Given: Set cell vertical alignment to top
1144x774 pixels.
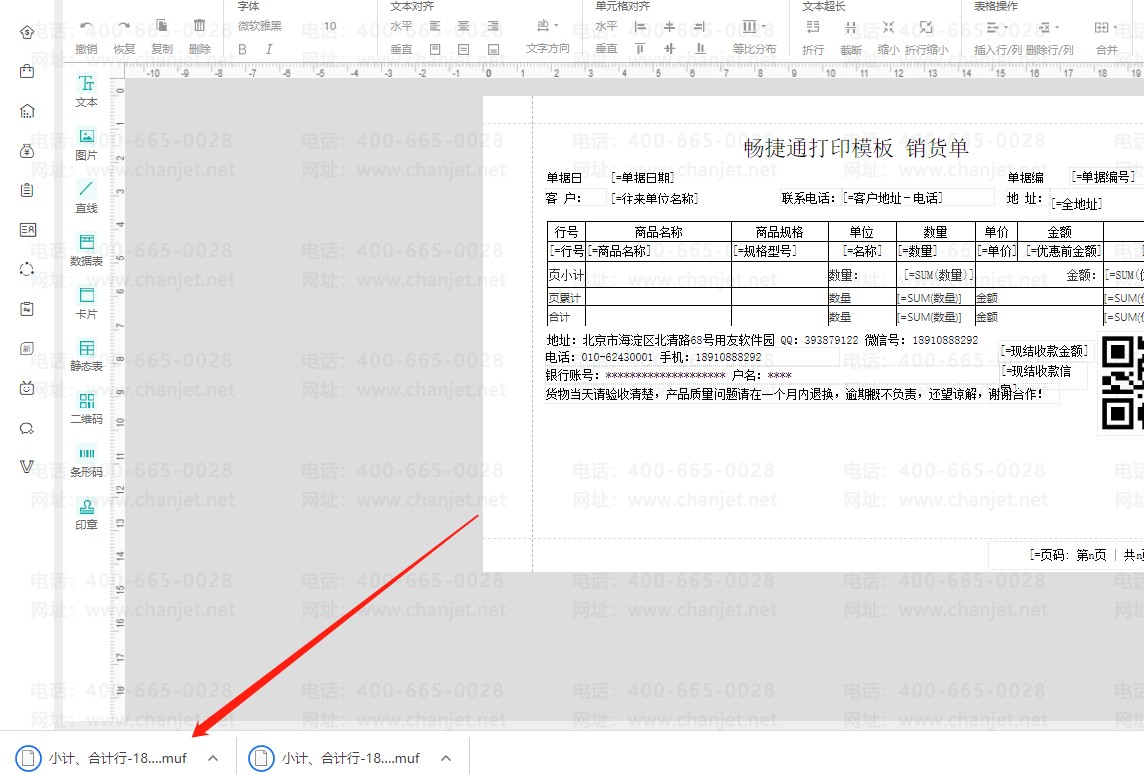Looking at the screenshot, I should click(640, 49).
